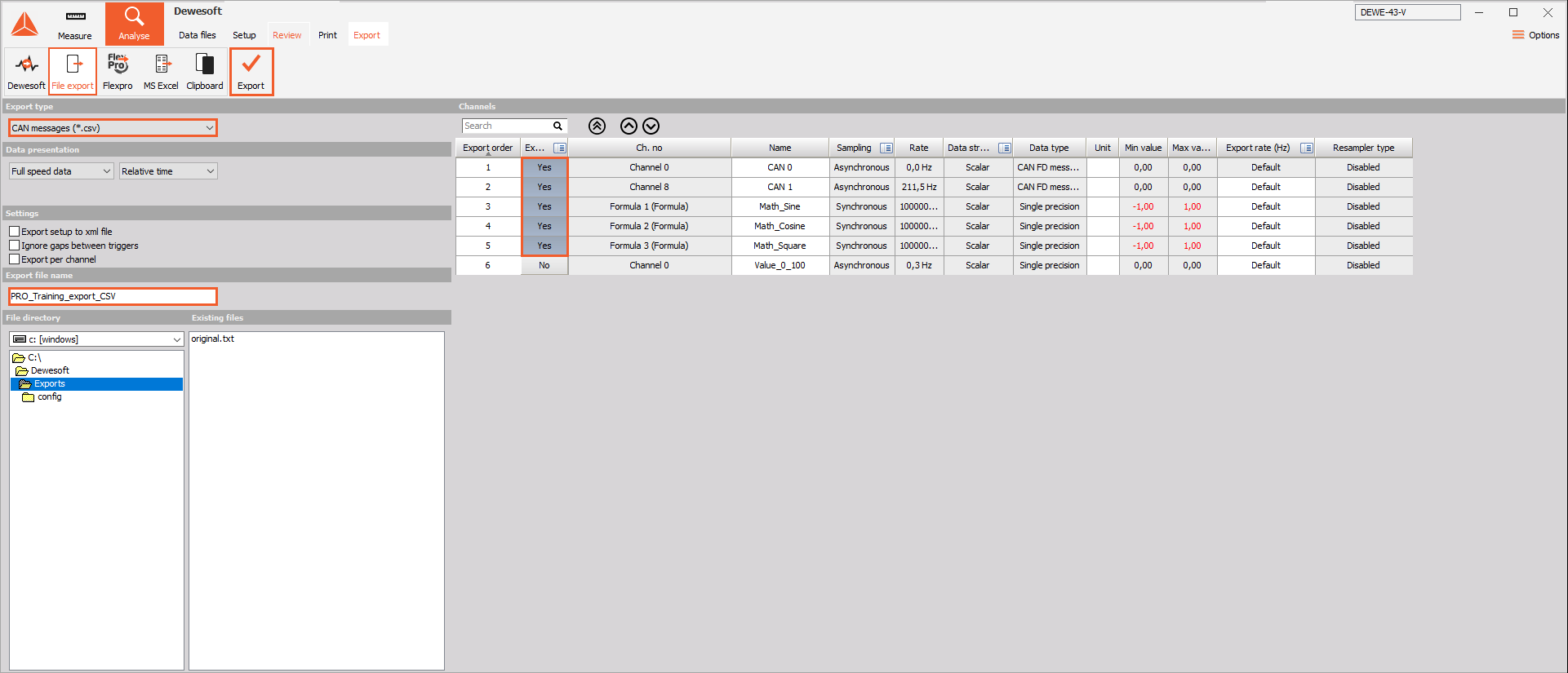Click the channel search magnifier icon
The height and width of the screenshot is (673, 1568).
point(558,126)
